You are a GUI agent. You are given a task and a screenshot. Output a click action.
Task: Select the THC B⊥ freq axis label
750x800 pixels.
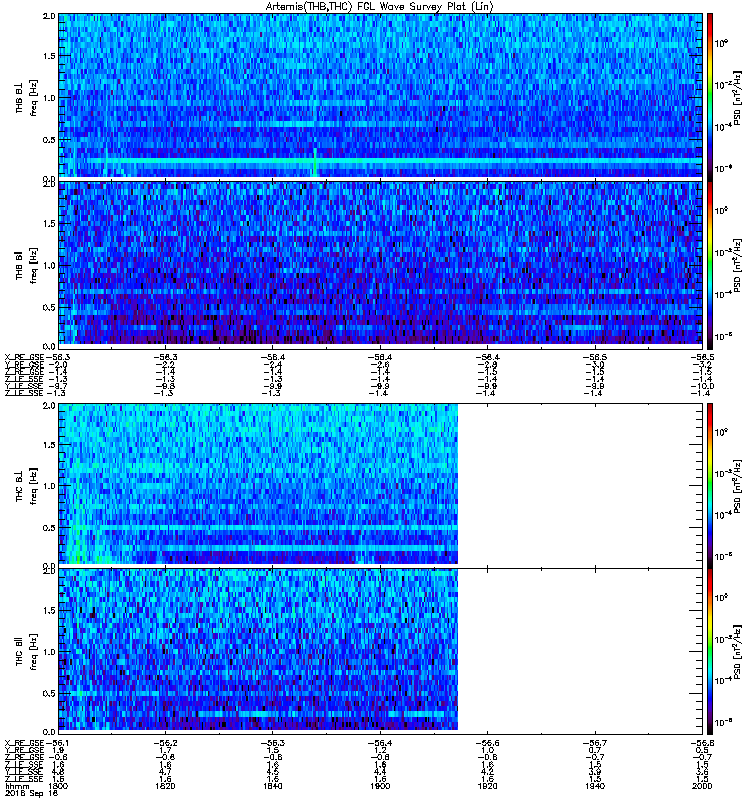27,485
